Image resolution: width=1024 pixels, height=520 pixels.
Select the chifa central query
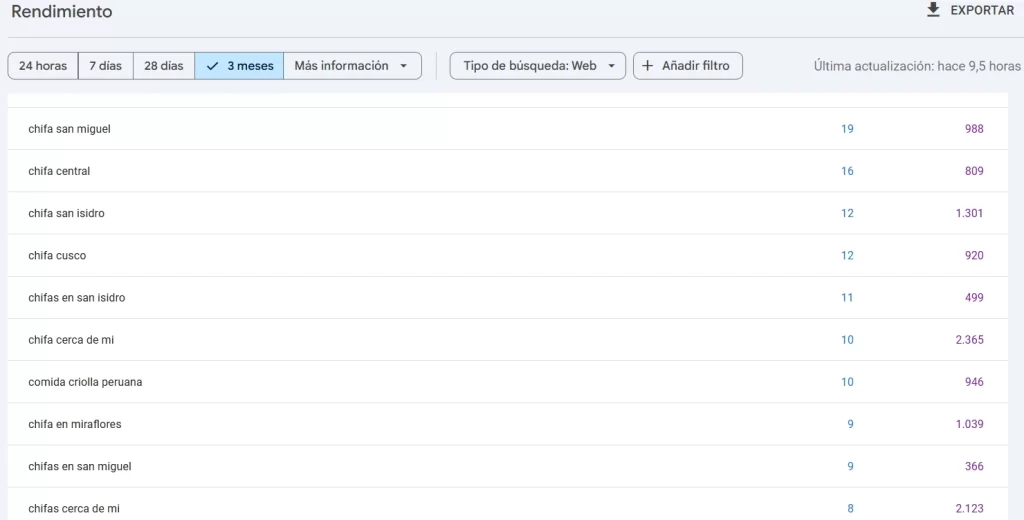[59, 171]
